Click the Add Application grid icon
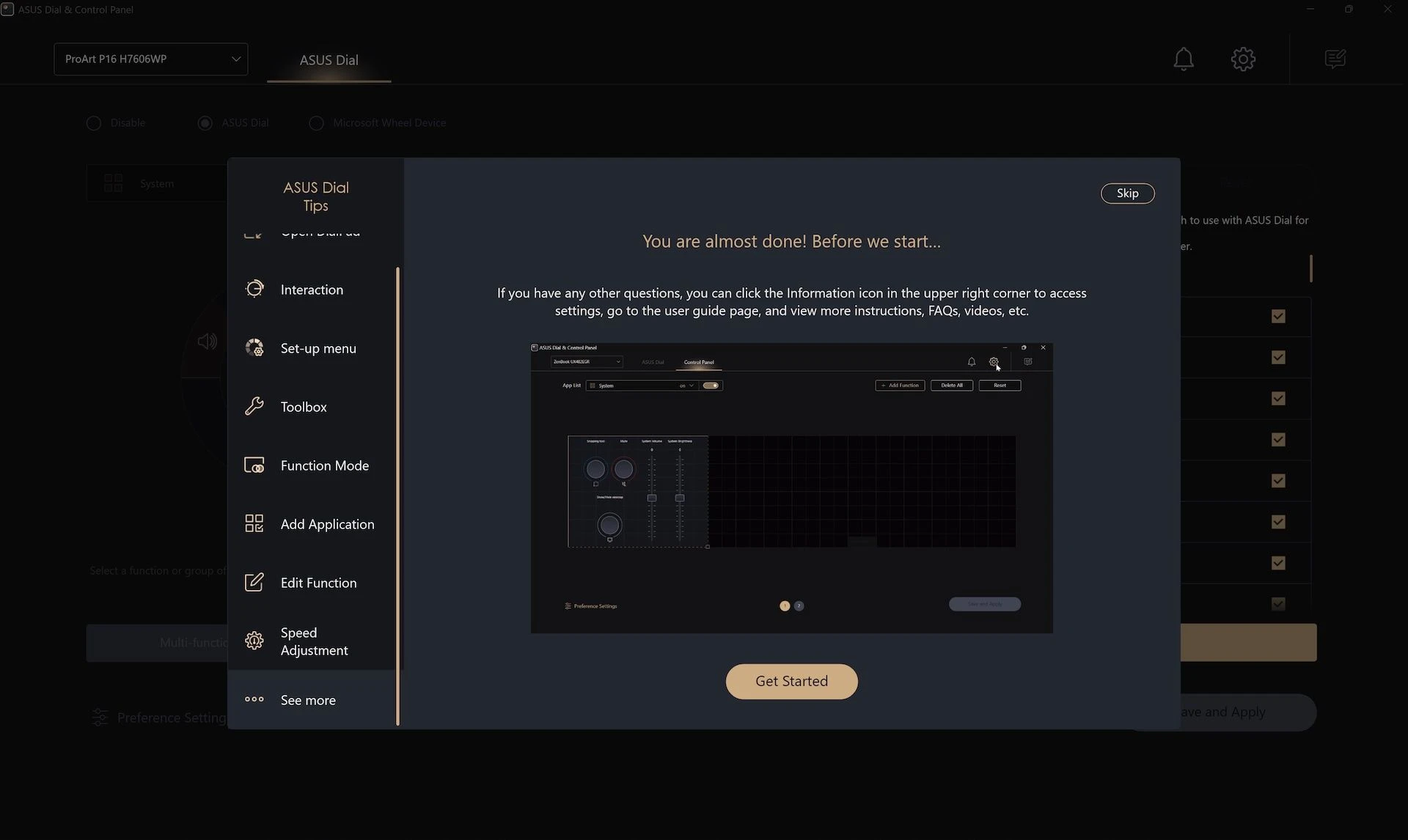Image resolution: width=1408 pixels, height=840 pixels. tap(254, 523)
